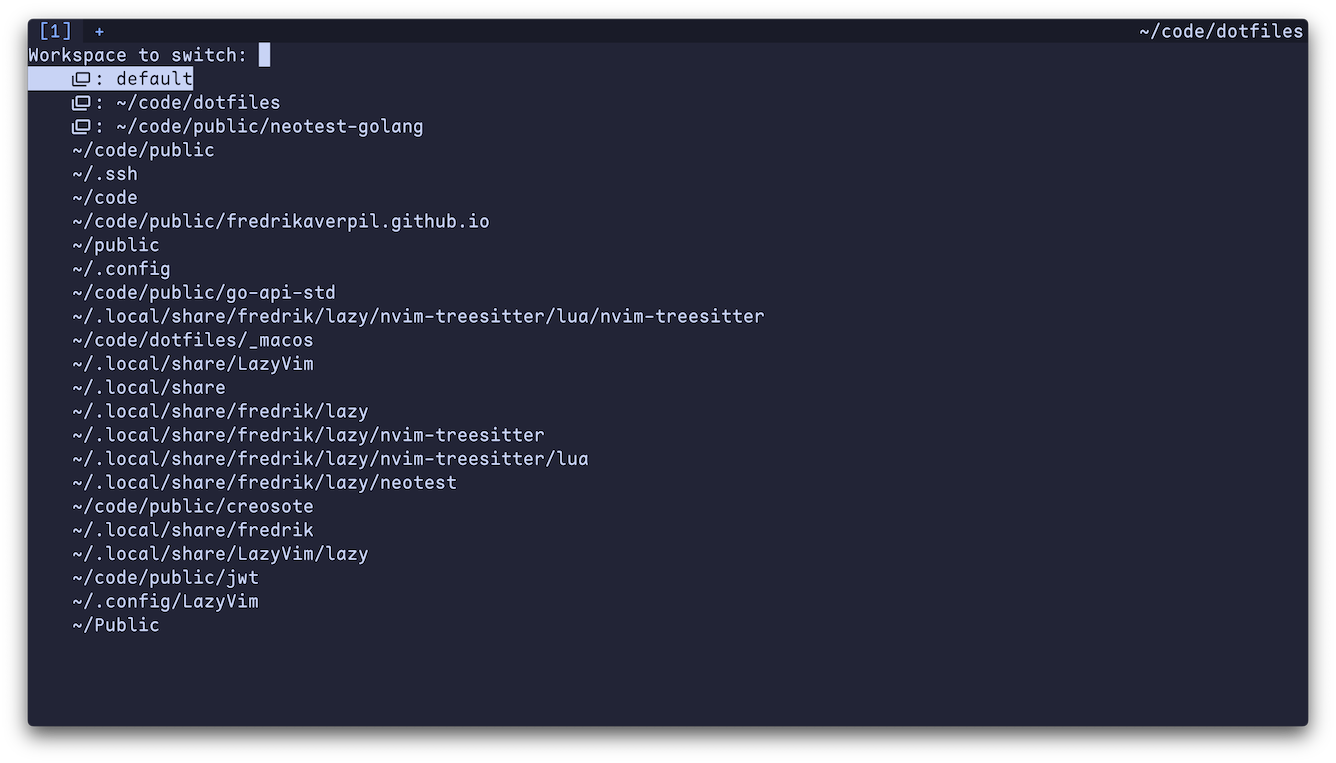Viewport: 1336px width, 763px height.
Task: Select the ~/.config directory entry
Action: 120,268
